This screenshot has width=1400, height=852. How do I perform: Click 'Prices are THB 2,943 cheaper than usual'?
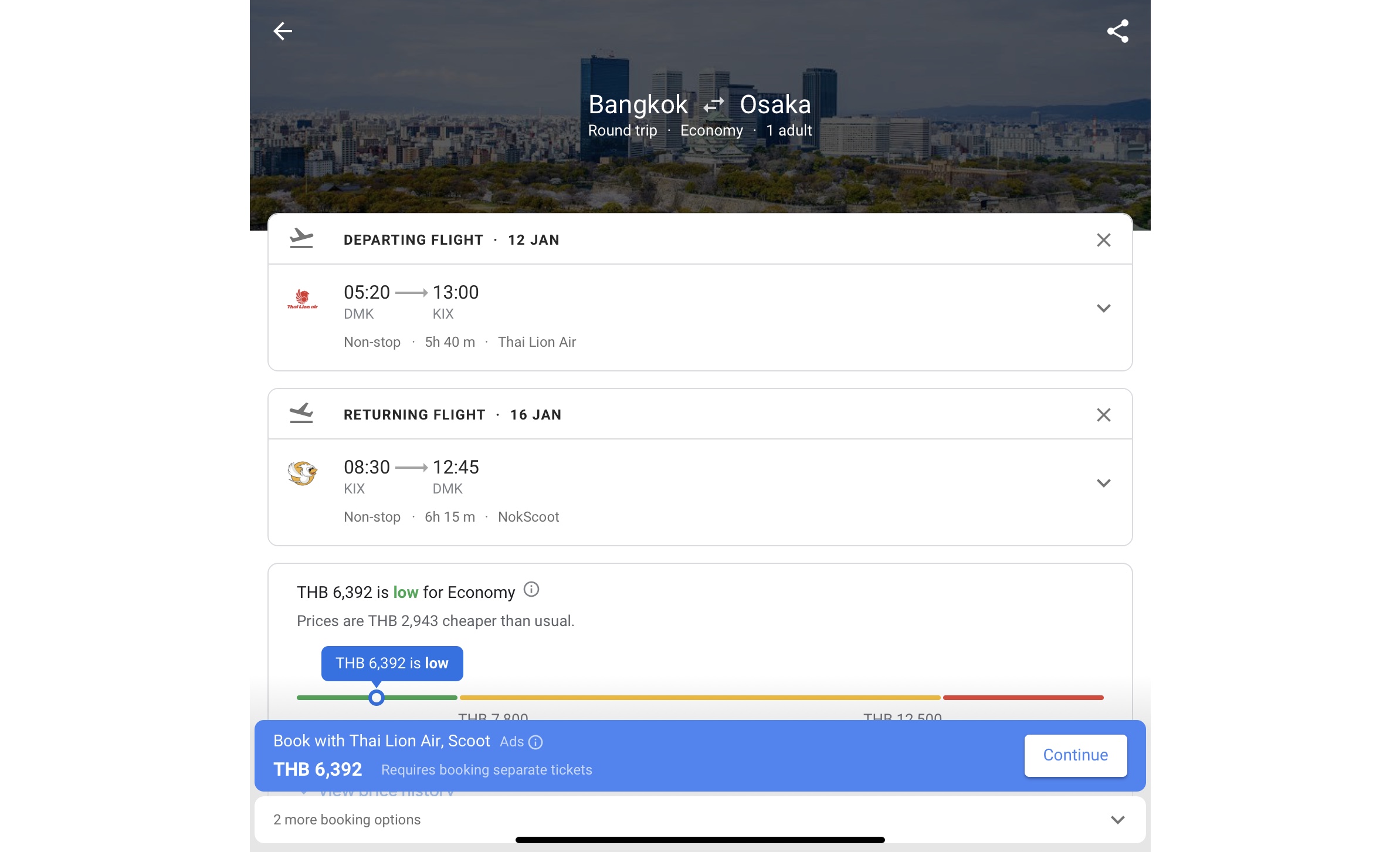435,621
